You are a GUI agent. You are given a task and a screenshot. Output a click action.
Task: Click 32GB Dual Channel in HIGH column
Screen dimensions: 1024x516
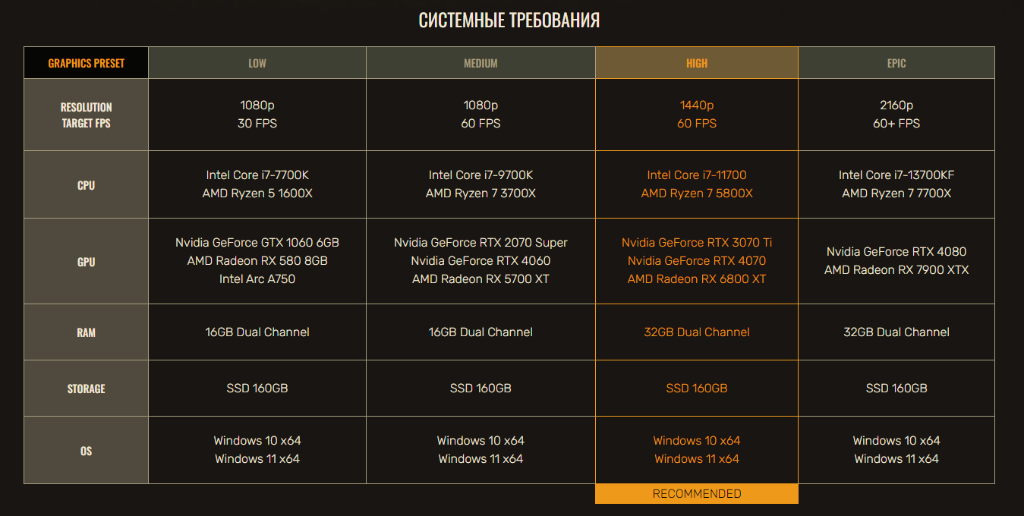(697, 332)
